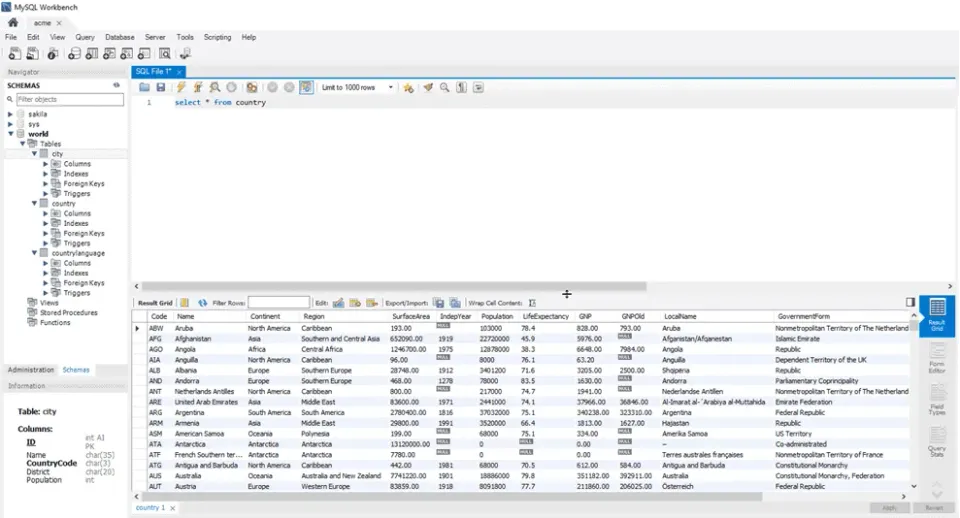Image resolution: width=960 pixels, height=518 pixels.
Task: Click Export recordset to file icon
Action: tap(438, 303)
